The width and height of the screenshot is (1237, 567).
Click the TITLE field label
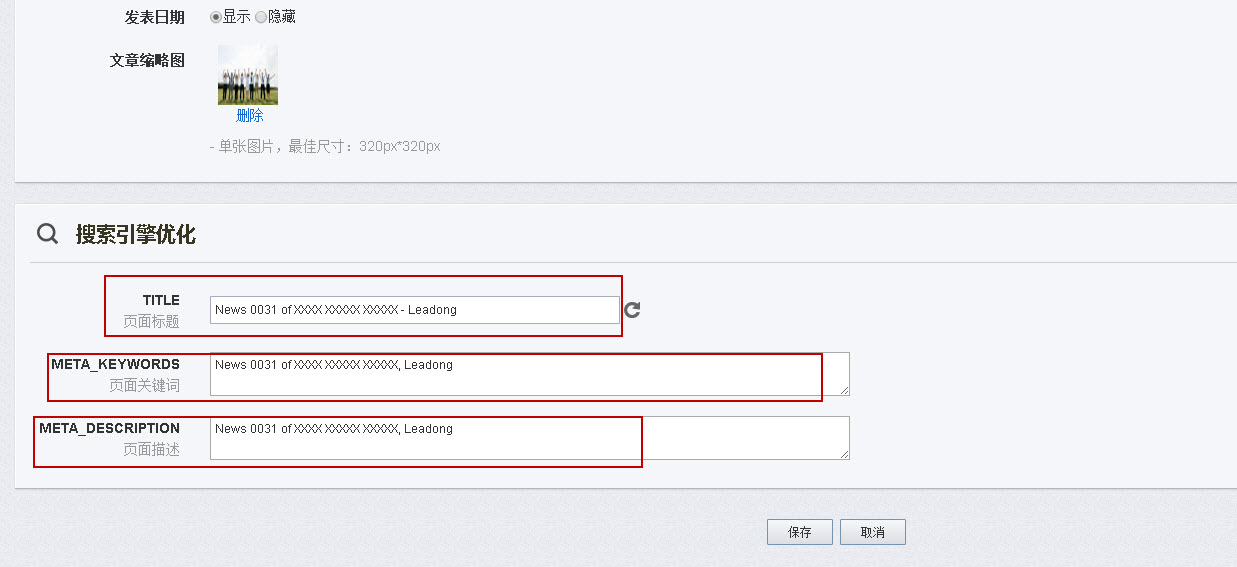[161, 300]
